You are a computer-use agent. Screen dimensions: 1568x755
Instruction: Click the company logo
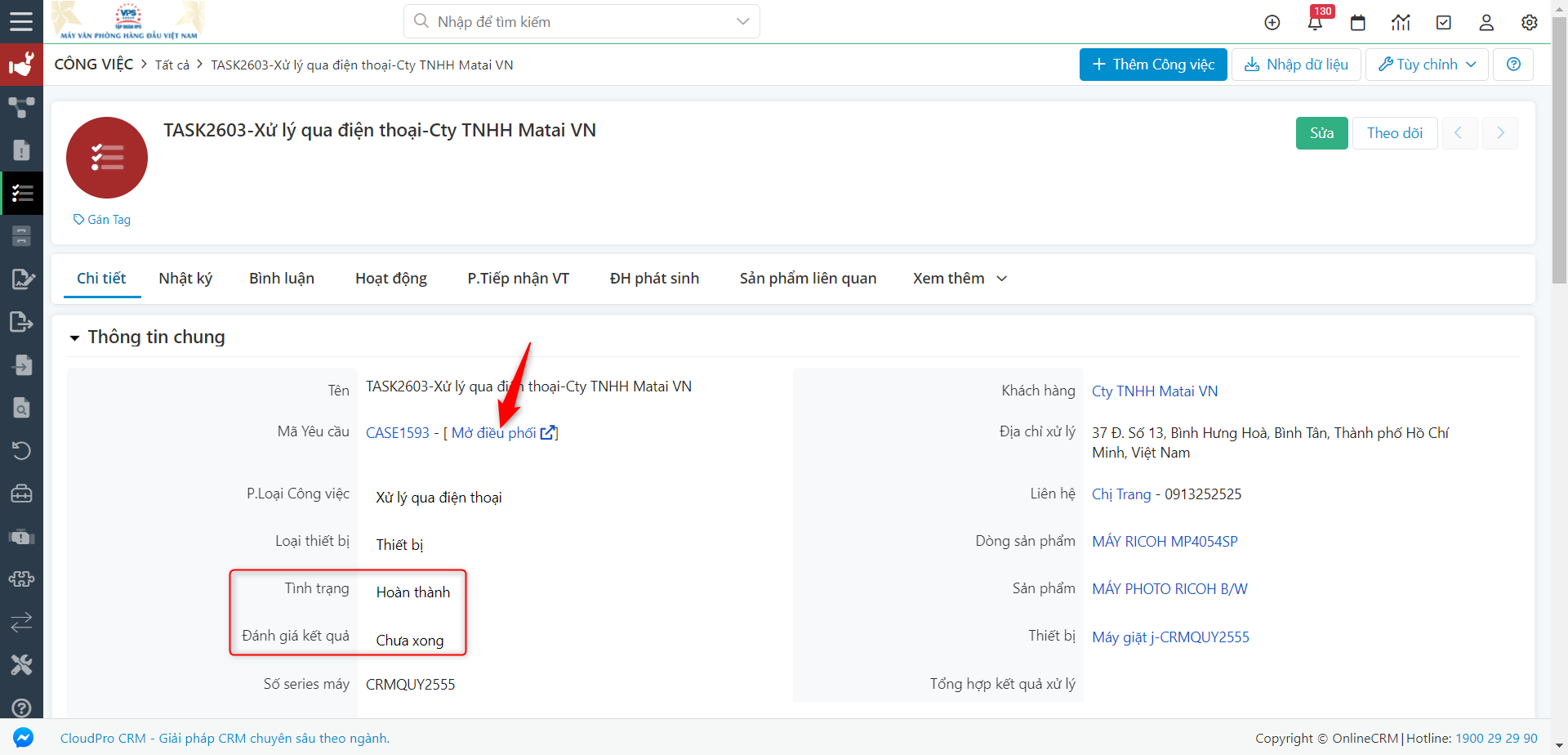128,21
